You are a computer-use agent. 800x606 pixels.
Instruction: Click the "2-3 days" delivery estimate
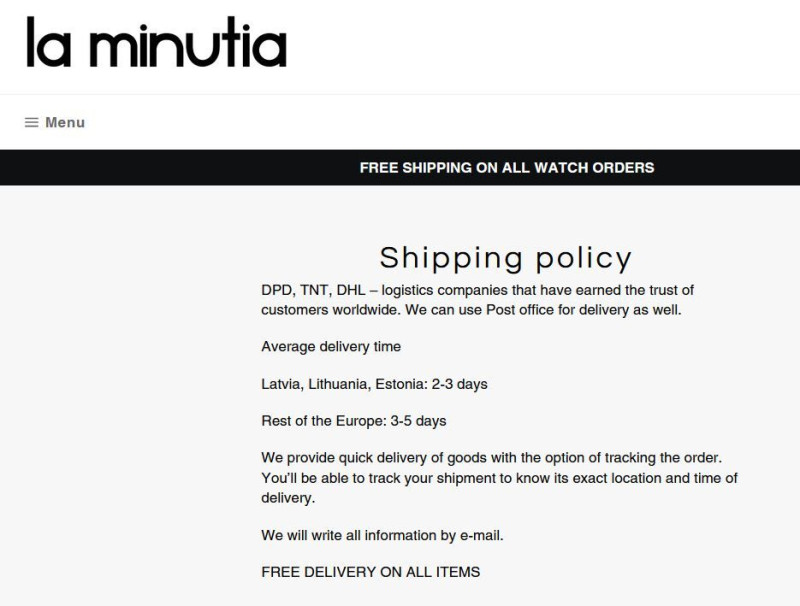pyautogui.click(x=459, y=384)
